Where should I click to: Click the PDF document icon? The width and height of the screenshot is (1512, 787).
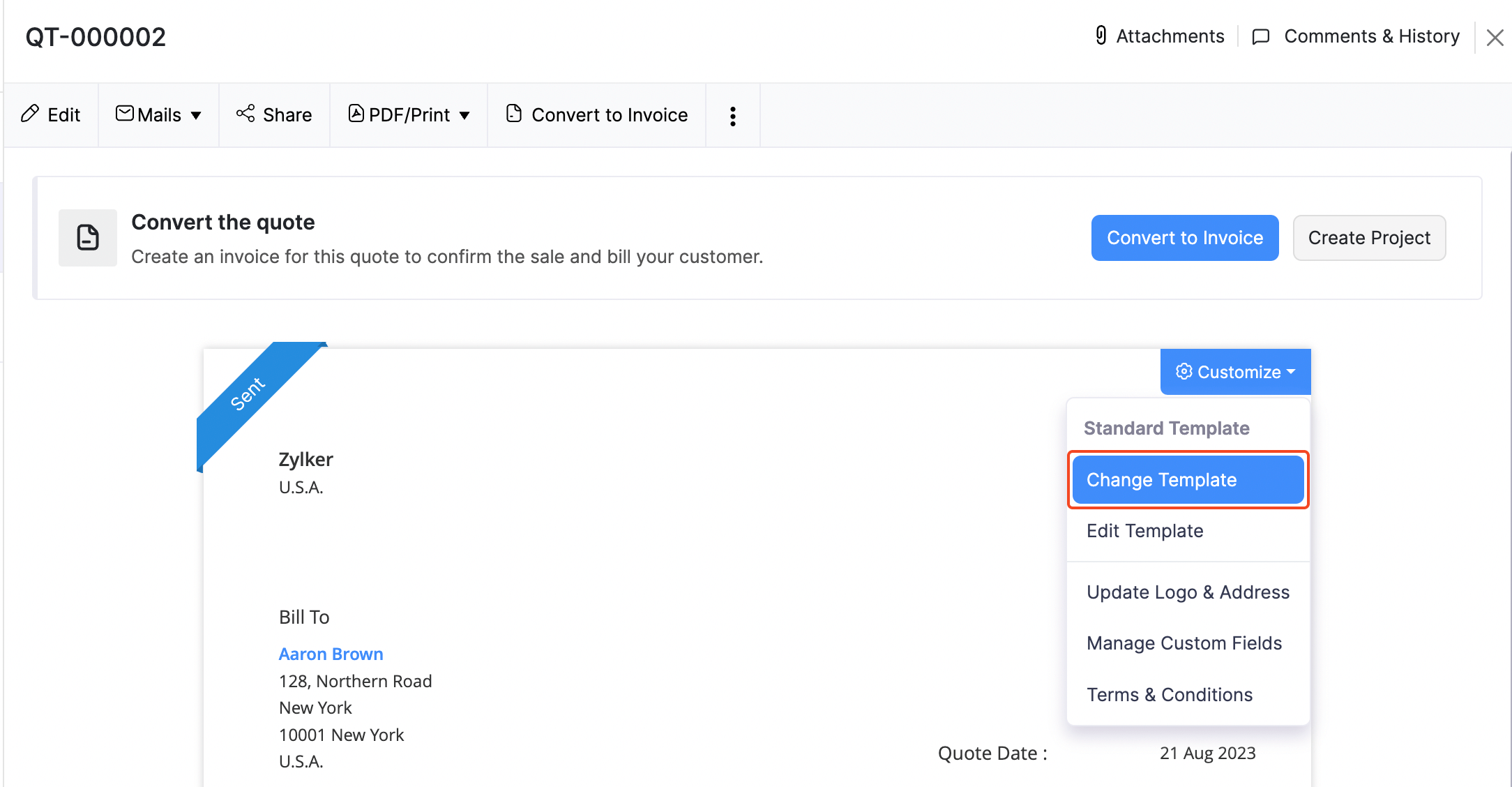[356, 114]
